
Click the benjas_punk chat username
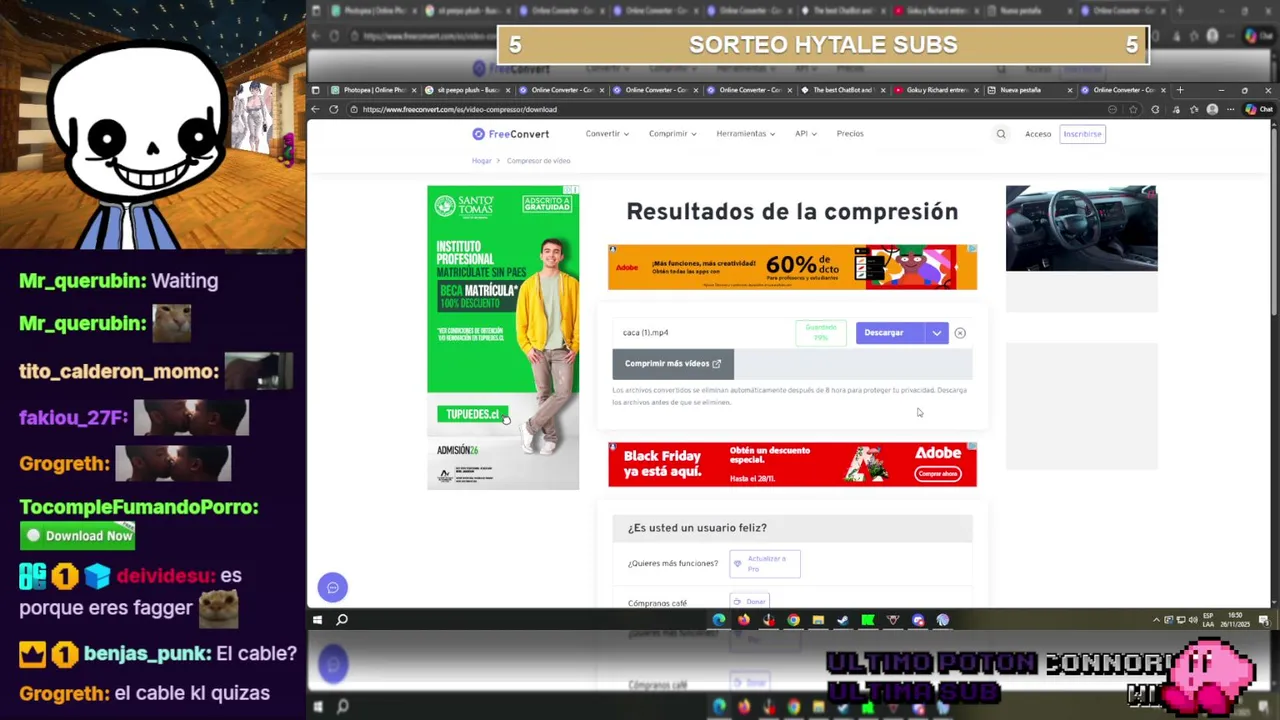[147, 654]
